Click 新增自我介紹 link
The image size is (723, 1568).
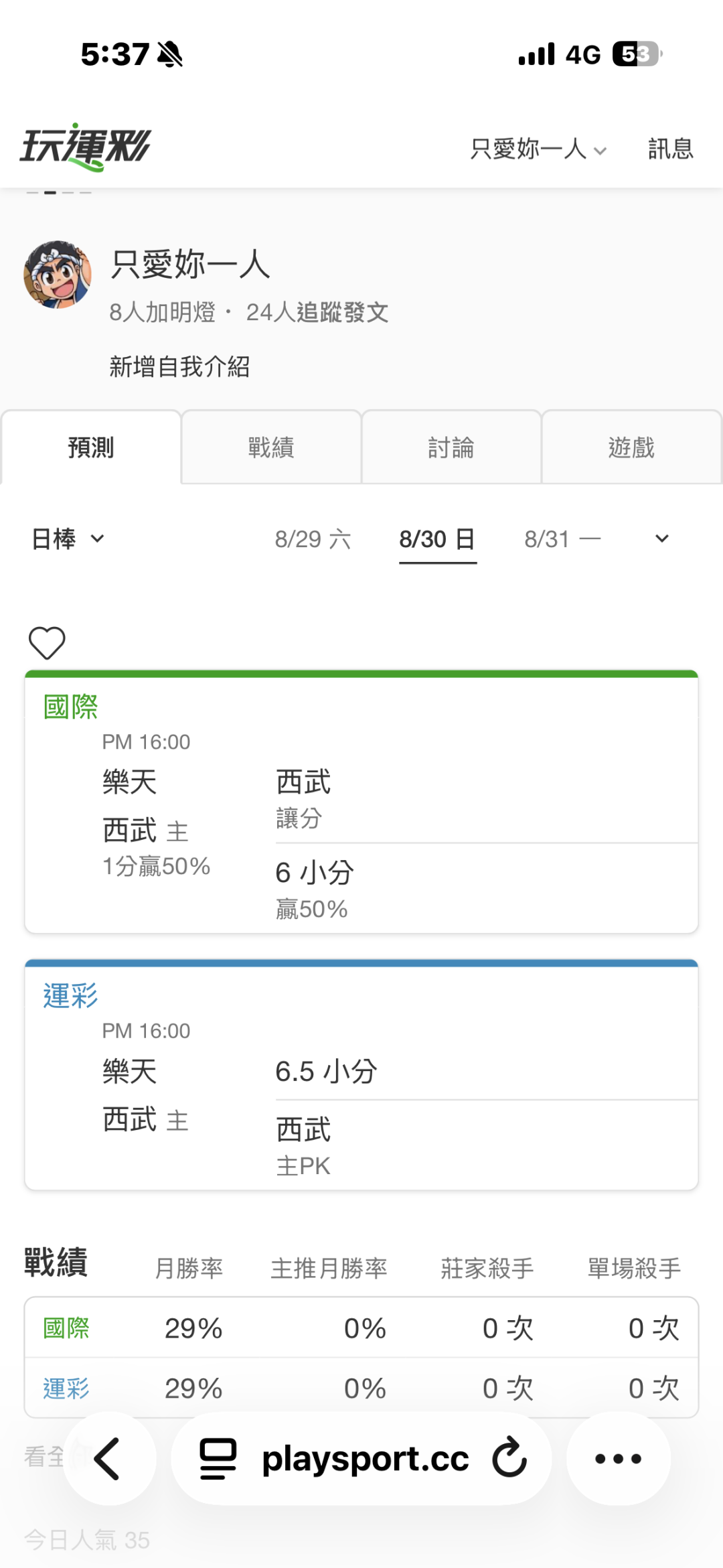[179, 366]
